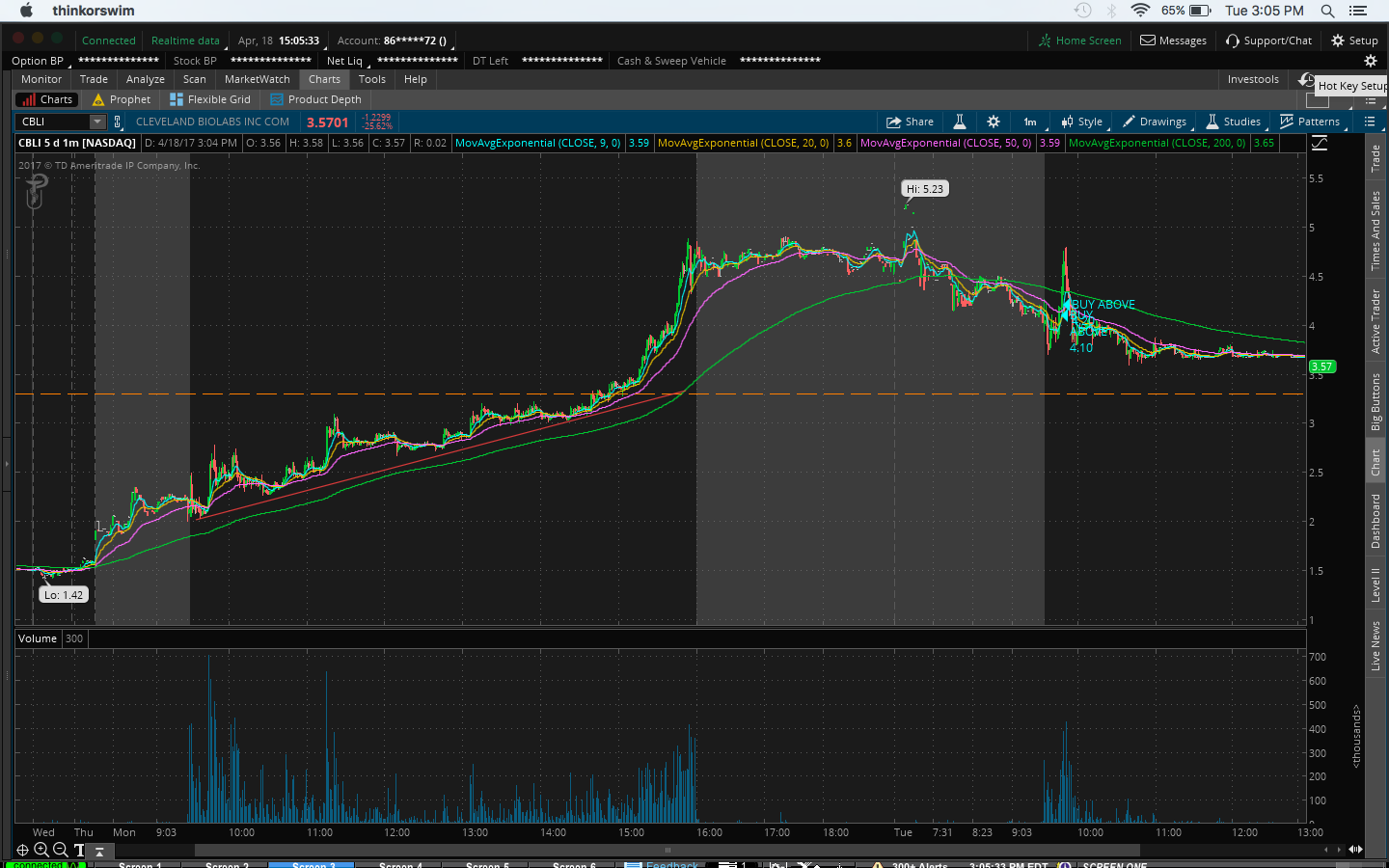Click the chart scale curve icon above price axis
Viewport: 1389px width, 868px height.
(x=1320, y=143)
